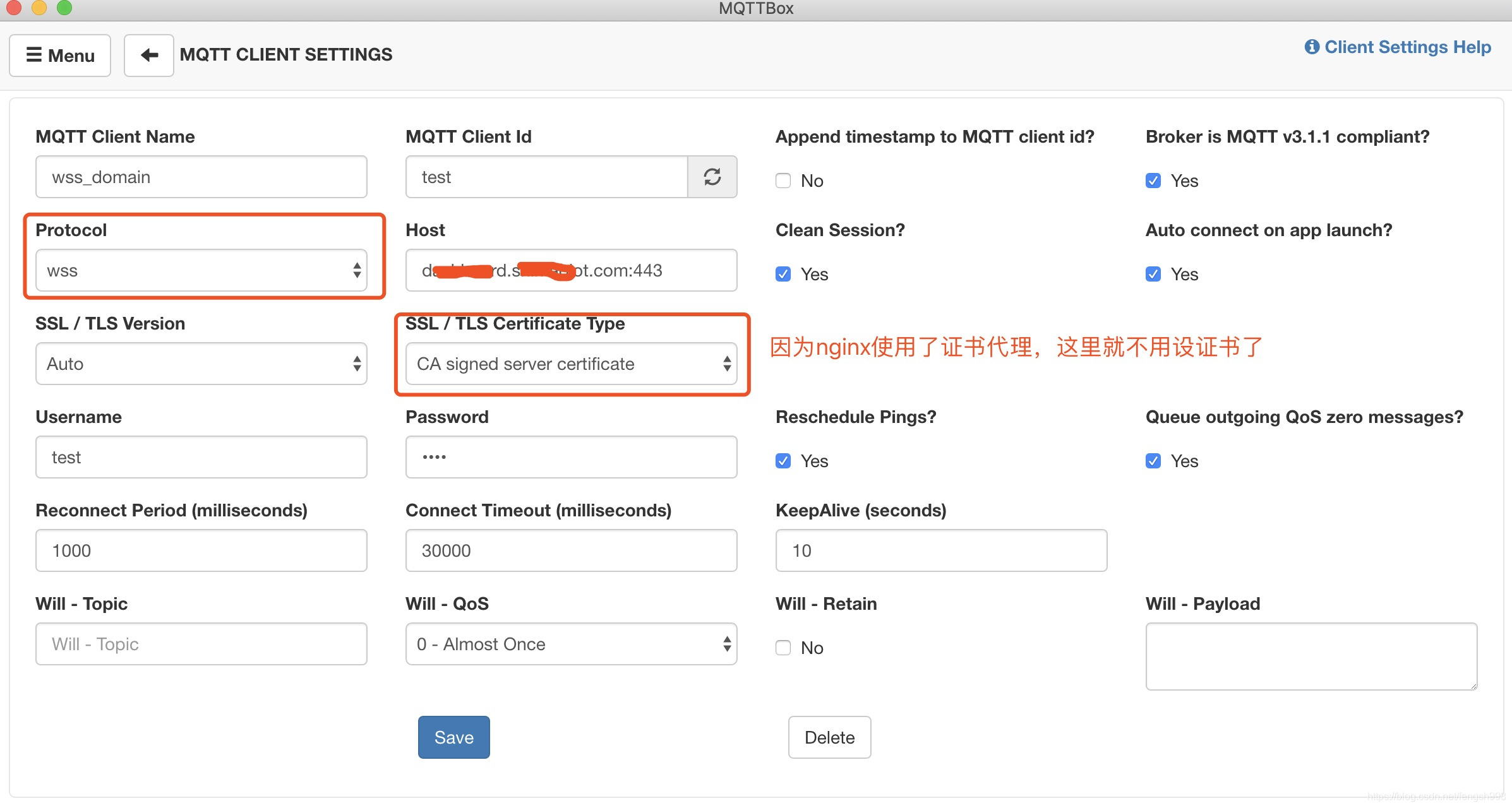Click the MQTT Client Id text field
The width and height of the screenshot is (1512, 808).
pos(547,177)
